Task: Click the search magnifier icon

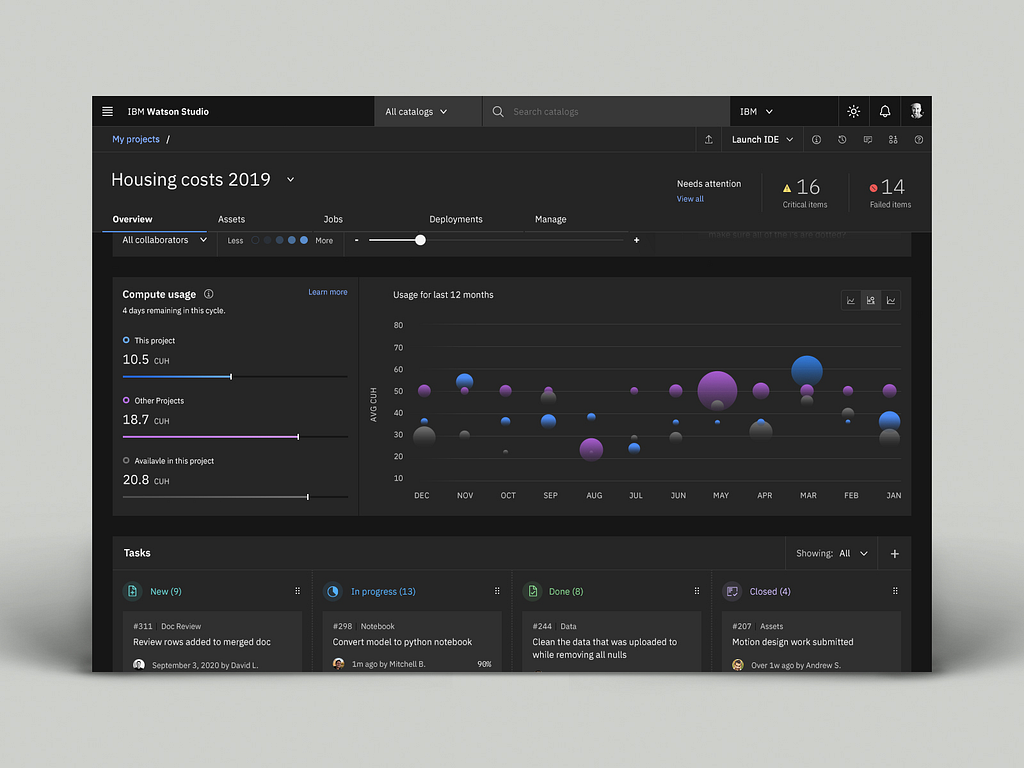Action: 498,112
